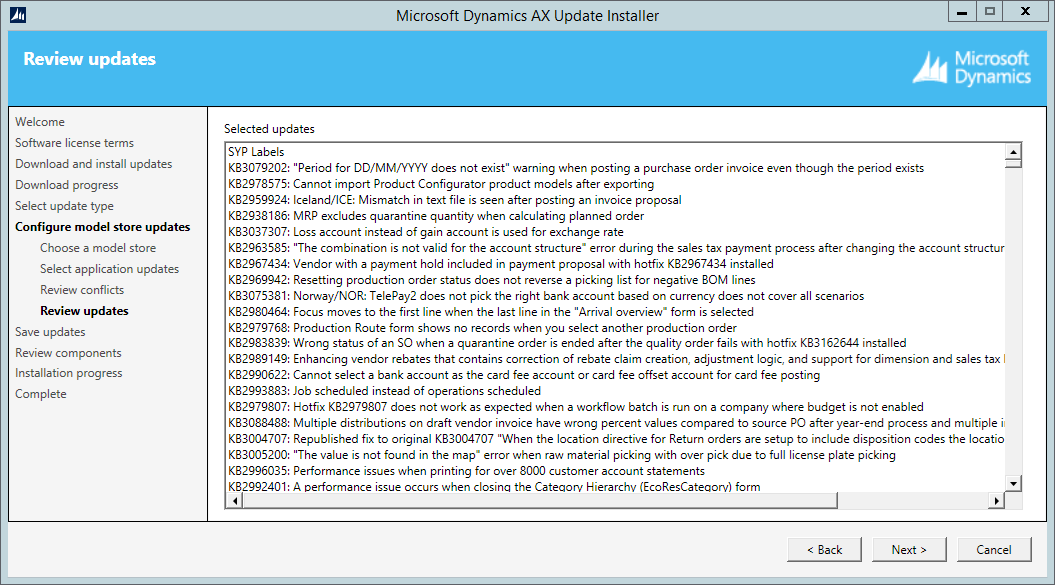Image resolution: width=1055 pixels, height=585 pixels.
Task: Select KB2979768 Production Route form entry
Action: 482,328
